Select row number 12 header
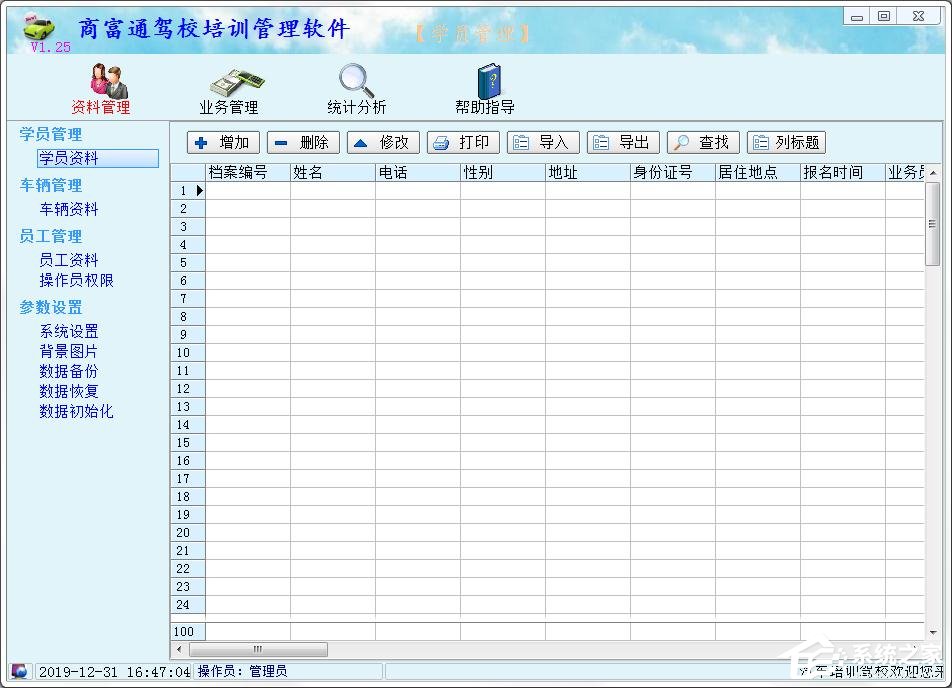952x688 pixels. (x=188, y=389)
